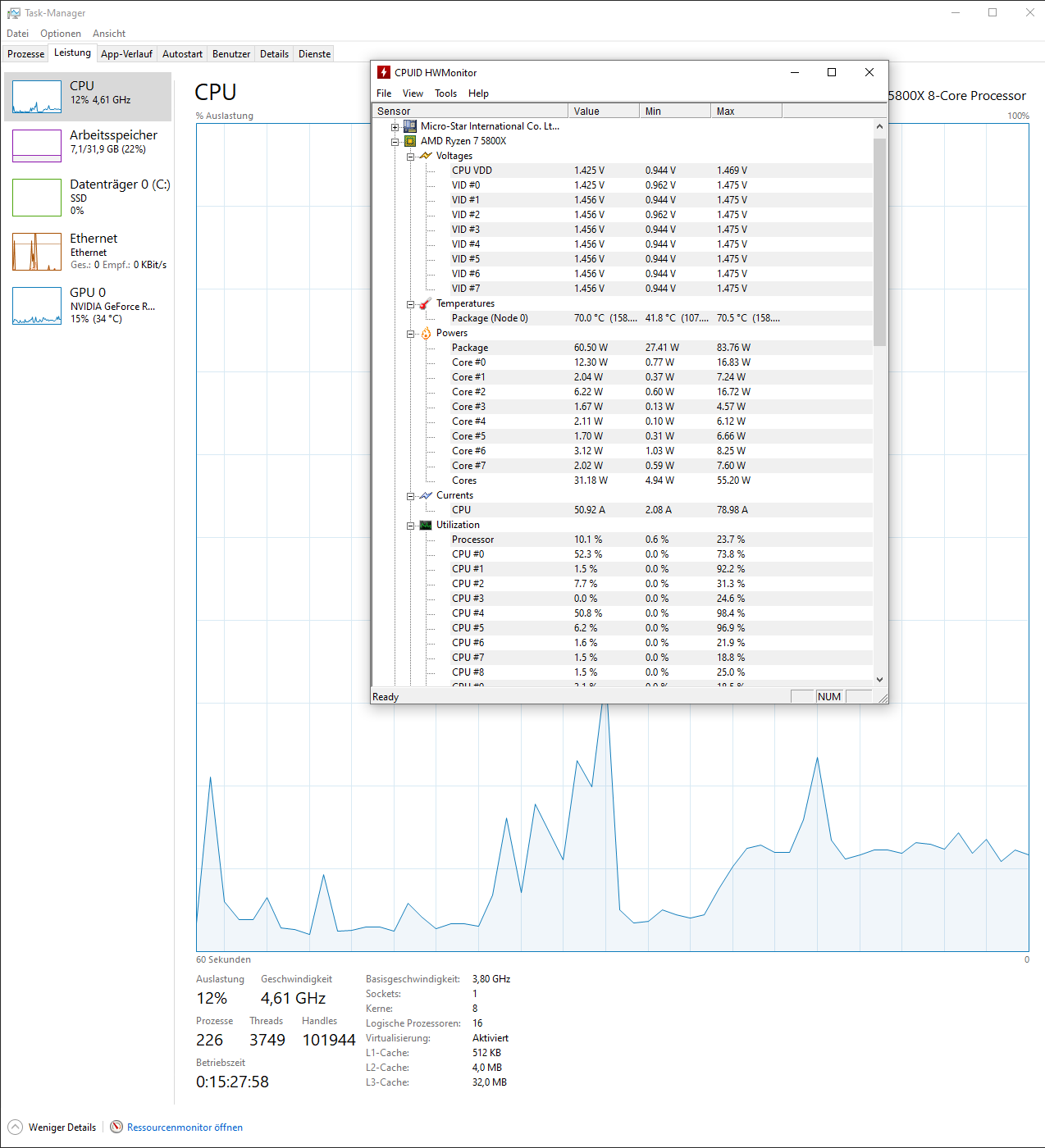Click the NUM indicator in status bar

829,696
